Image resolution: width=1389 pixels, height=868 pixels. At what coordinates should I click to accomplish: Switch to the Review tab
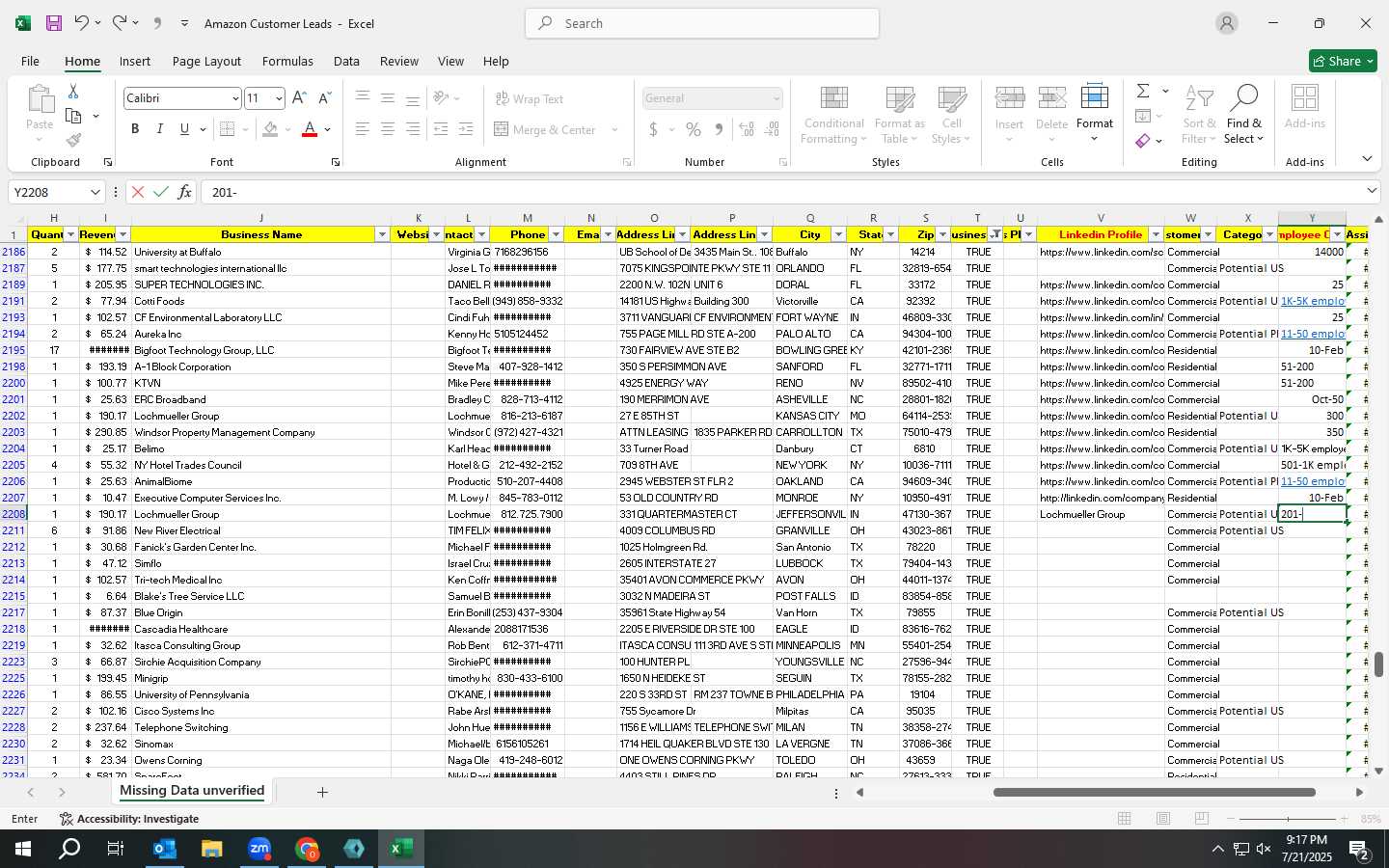click(x=398, y=61)
